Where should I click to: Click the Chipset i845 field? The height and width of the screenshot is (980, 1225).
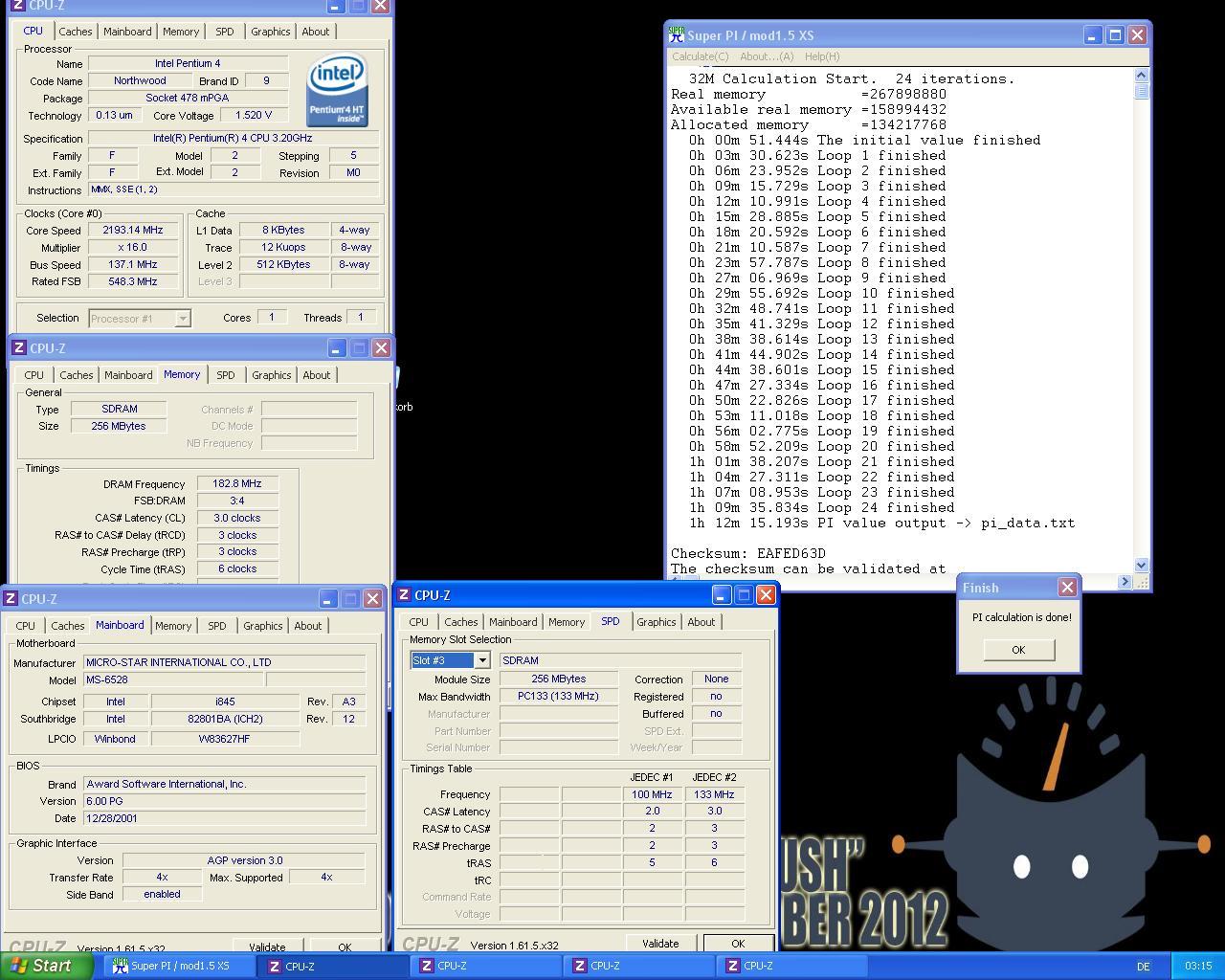pyautogui.click(x=225, y=702)
